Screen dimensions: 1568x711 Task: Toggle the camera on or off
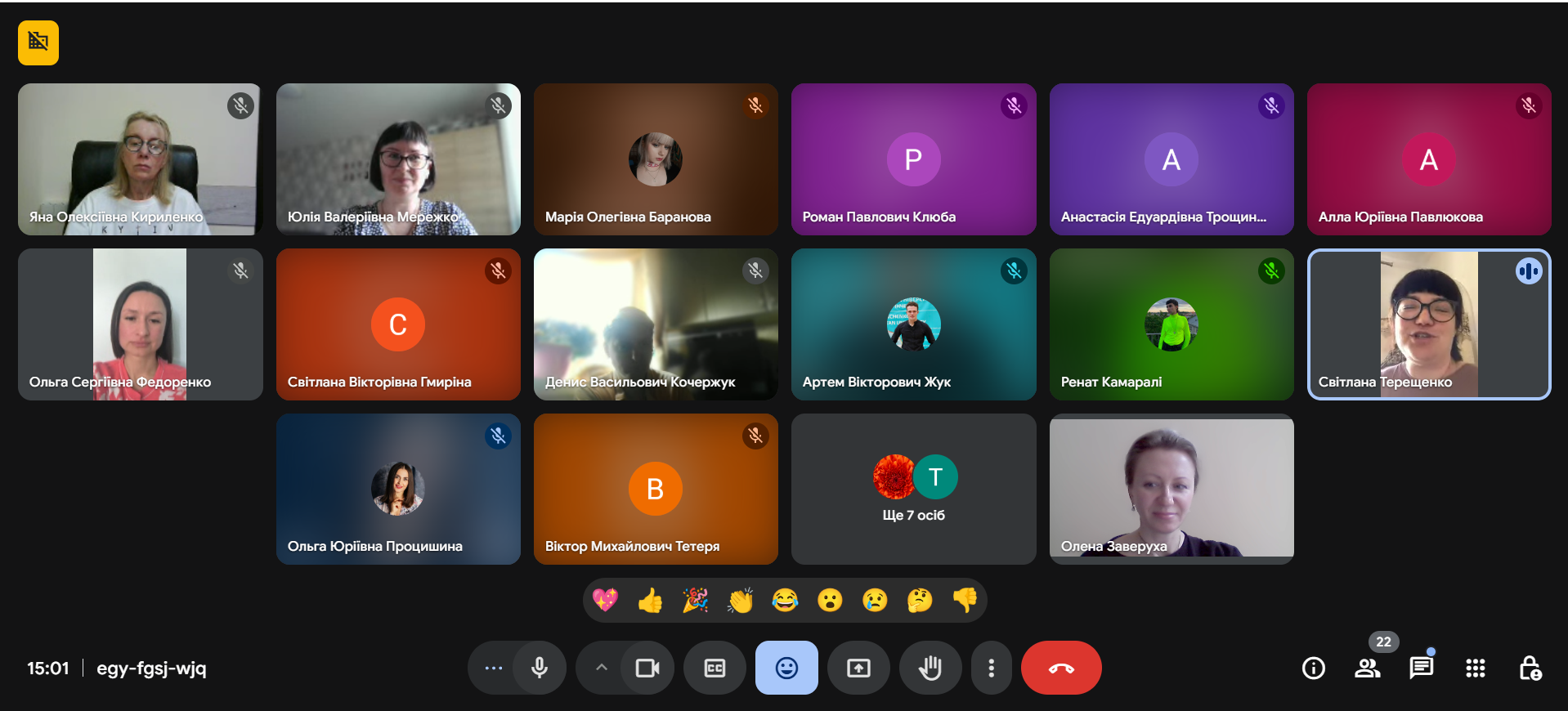(647, 669)
